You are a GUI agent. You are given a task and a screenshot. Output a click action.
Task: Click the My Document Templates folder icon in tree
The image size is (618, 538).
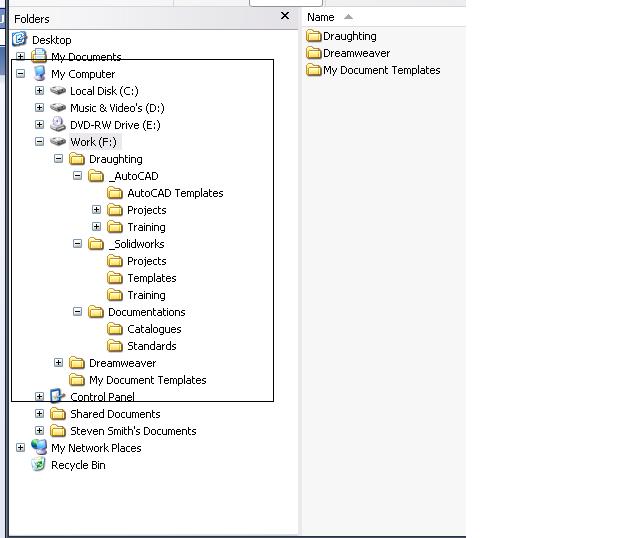point(77,380)
